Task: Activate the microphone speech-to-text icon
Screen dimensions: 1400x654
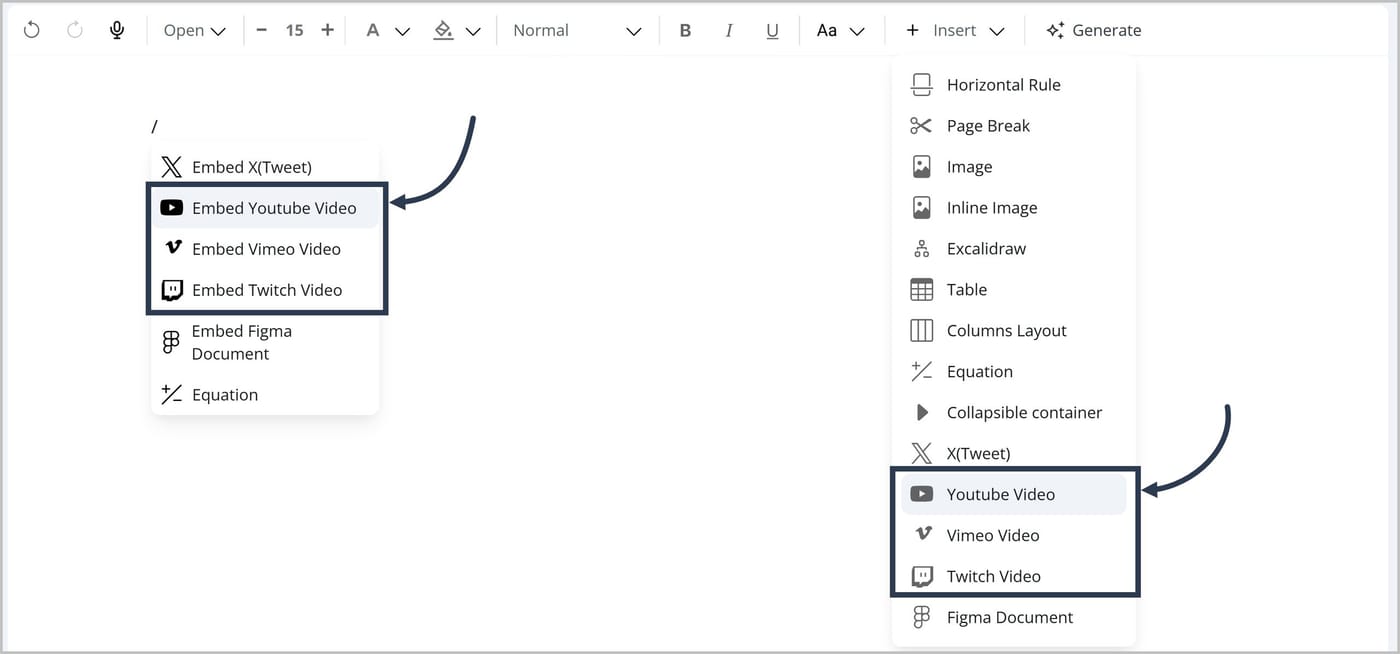Action: 117,30
